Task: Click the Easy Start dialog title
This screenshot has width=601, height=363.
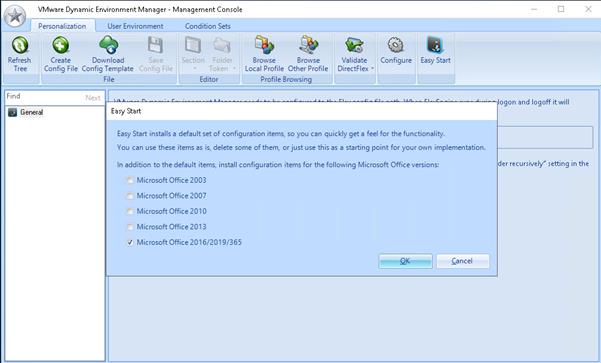Action: [x=126, y=111]
